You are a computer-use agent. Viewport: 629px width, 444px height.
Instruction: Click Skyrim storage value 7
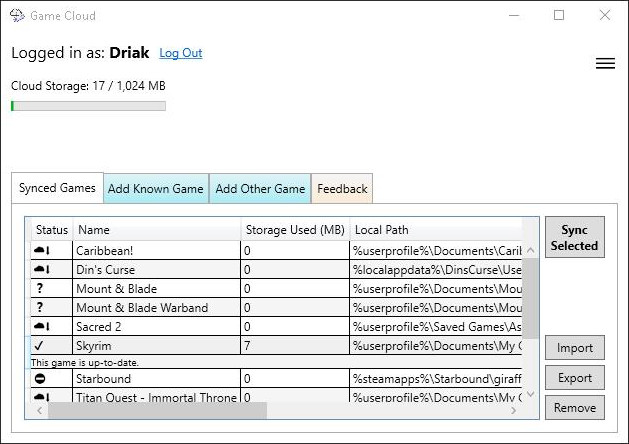tap(247, 345)
